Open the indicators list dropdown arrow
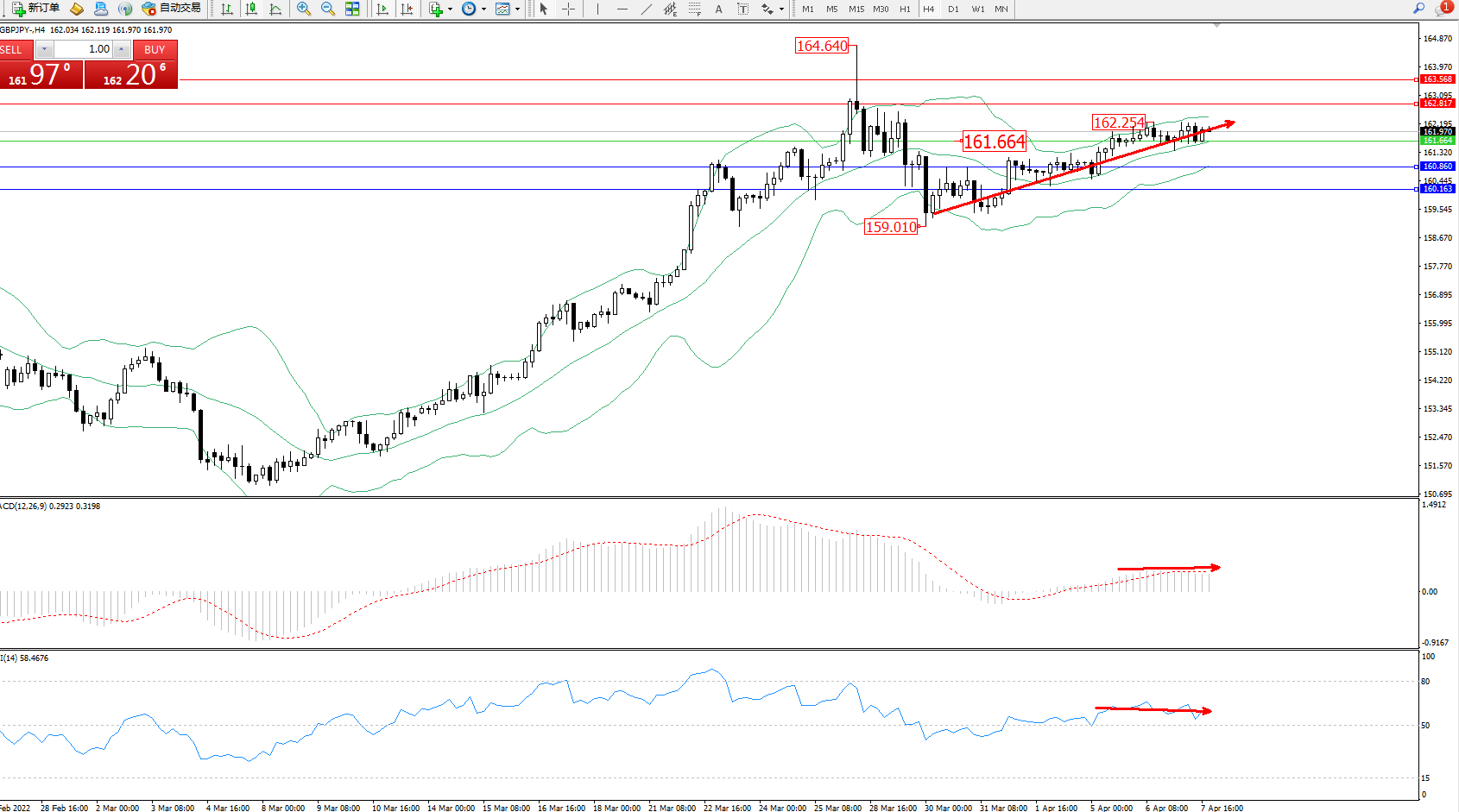The height and width of the screenshot is (812, 1459). [450, 9]
